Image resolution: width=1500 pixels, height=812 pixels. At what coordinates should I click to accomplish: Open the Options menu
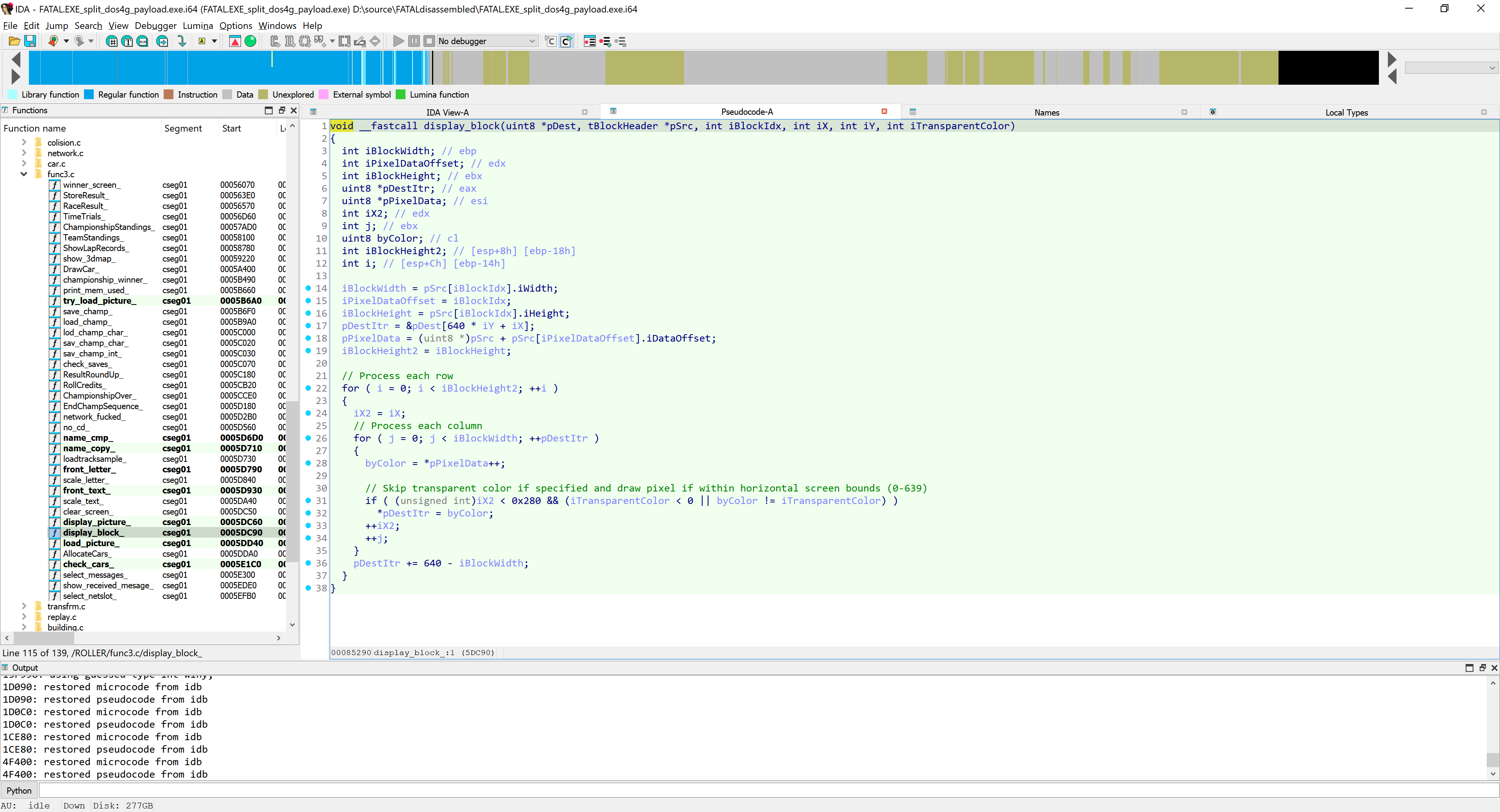[235, 26]
